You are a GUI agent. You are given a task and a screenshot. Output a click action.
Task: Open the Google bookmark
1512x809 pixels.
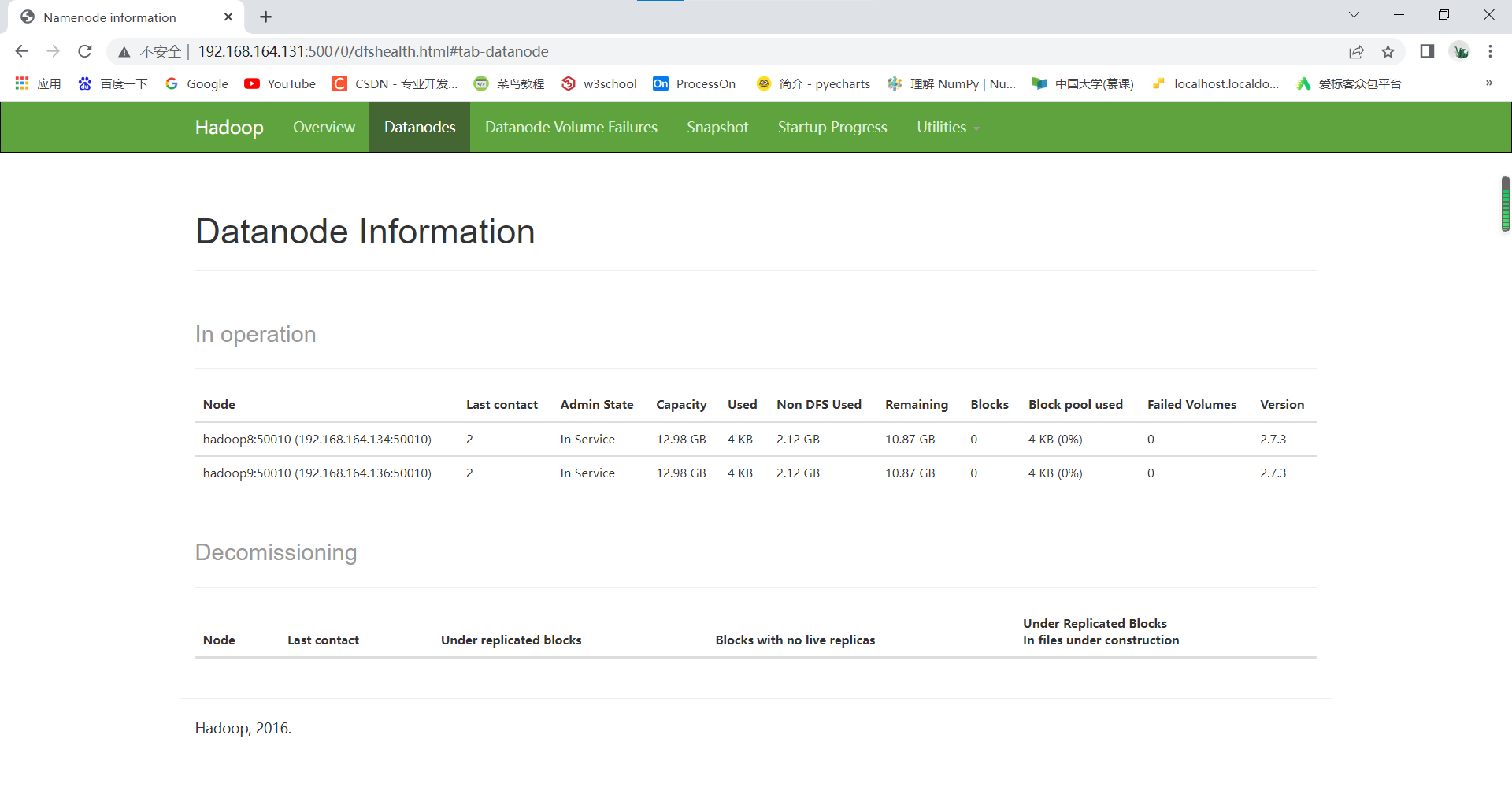pos(197,83)
